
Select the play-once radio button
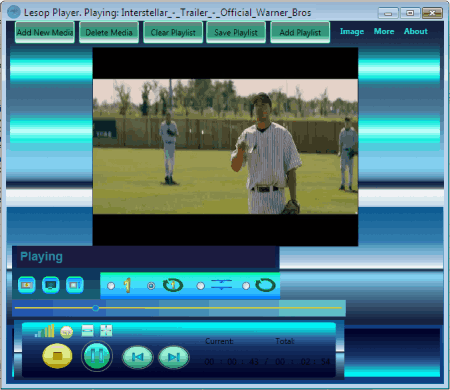tap(111, 286)
